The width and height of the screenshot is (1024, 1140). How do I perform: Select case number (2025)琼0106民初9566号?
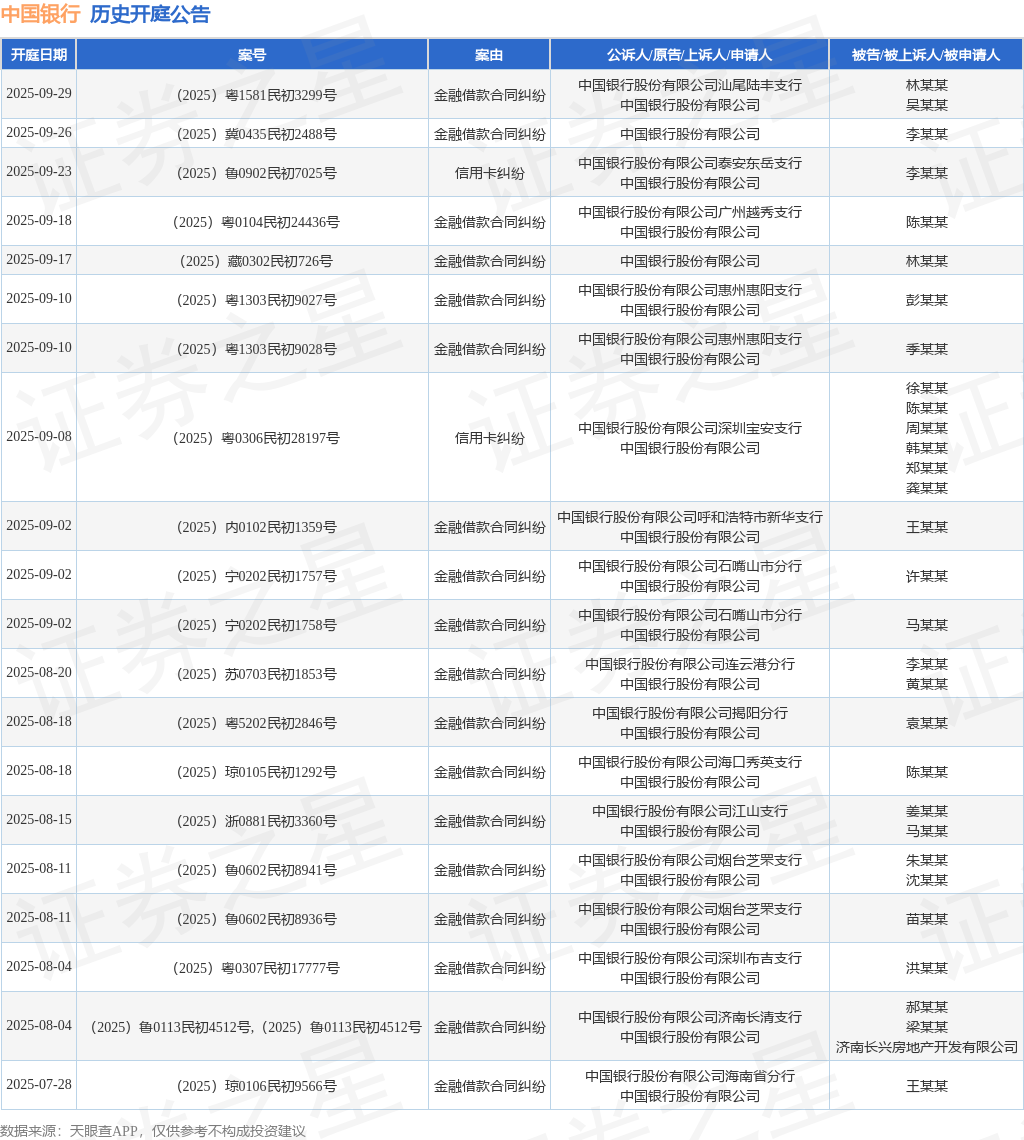pyautogui.click(x=256, y=1086)
